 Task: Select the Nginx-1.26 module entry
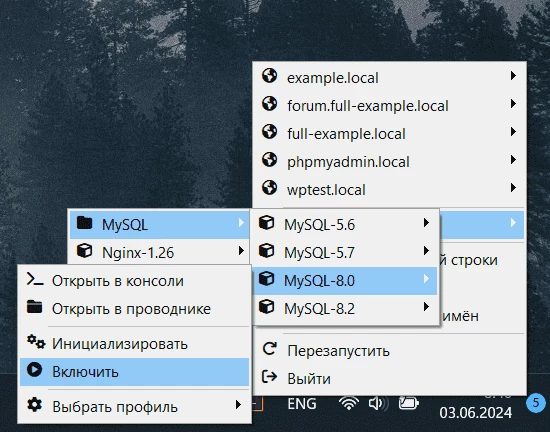[x=160, y=252]
